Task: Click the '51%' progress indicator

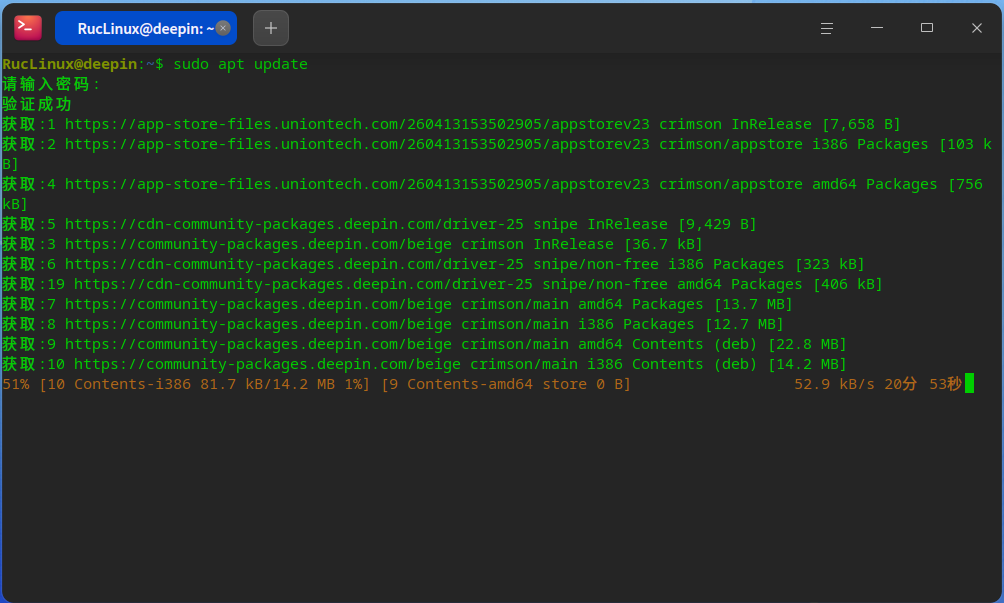Action: click(15, 385)
